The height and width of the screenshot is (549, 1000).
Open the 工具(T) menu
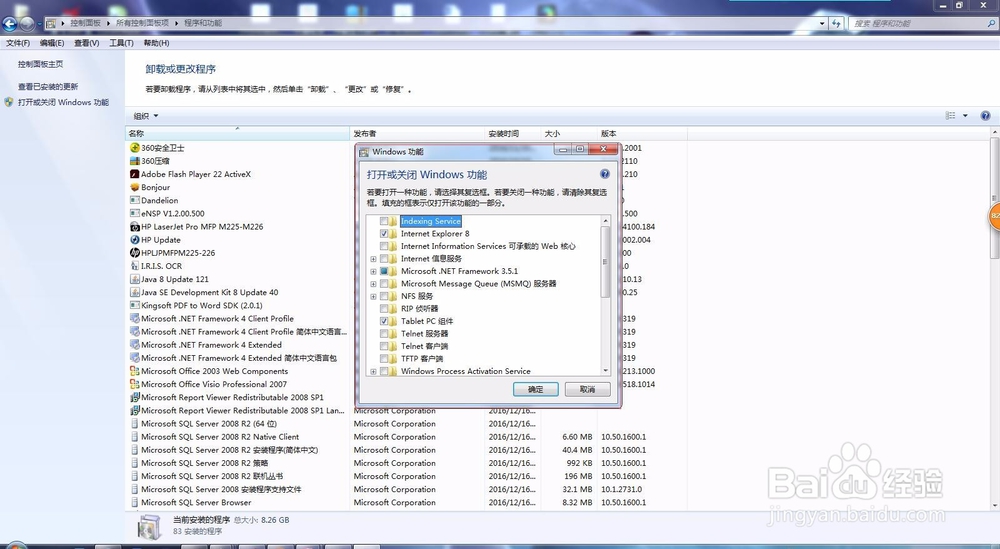click(121, 43)
